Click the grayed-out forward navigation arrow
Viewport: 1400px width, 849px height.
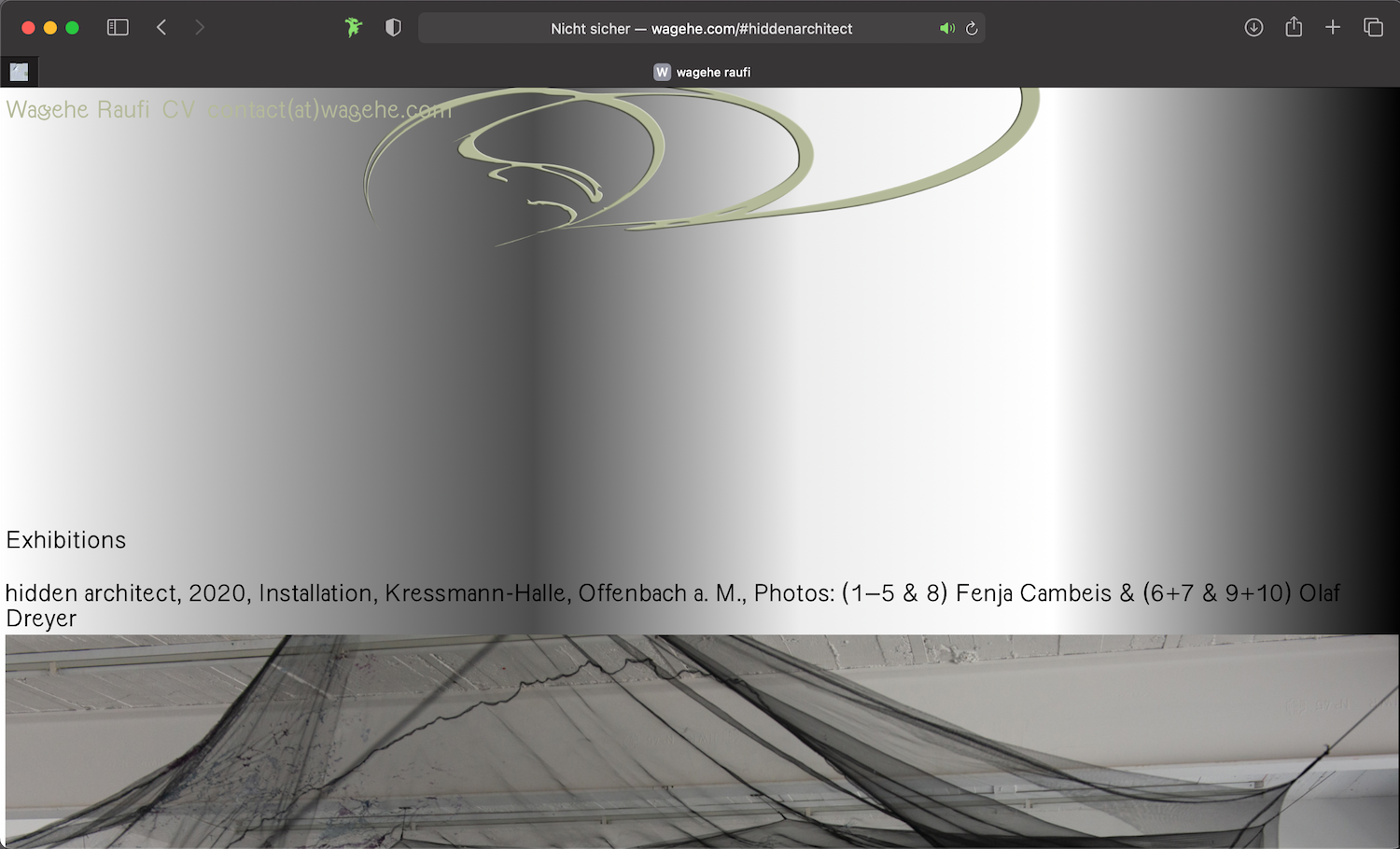[x=200, y=27]
